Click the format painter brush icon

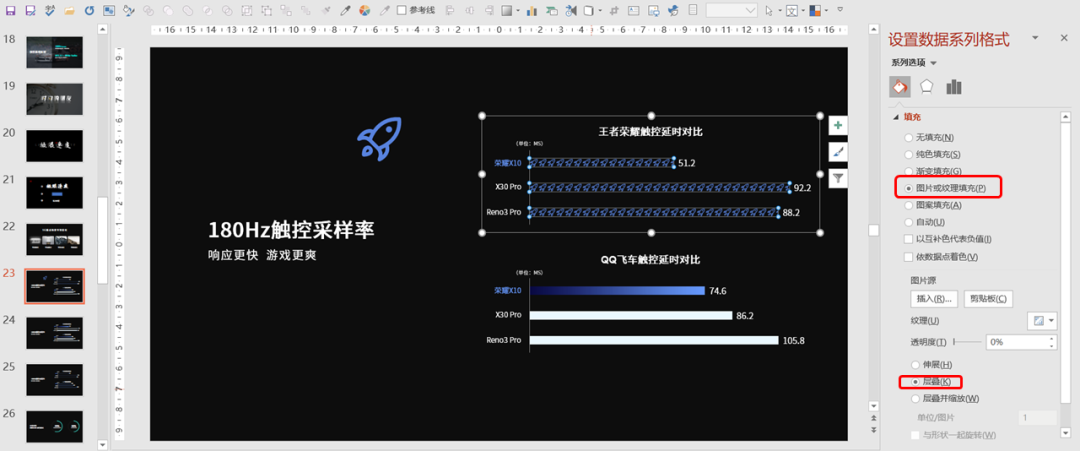pyautogui.click(x=325, y=10)
